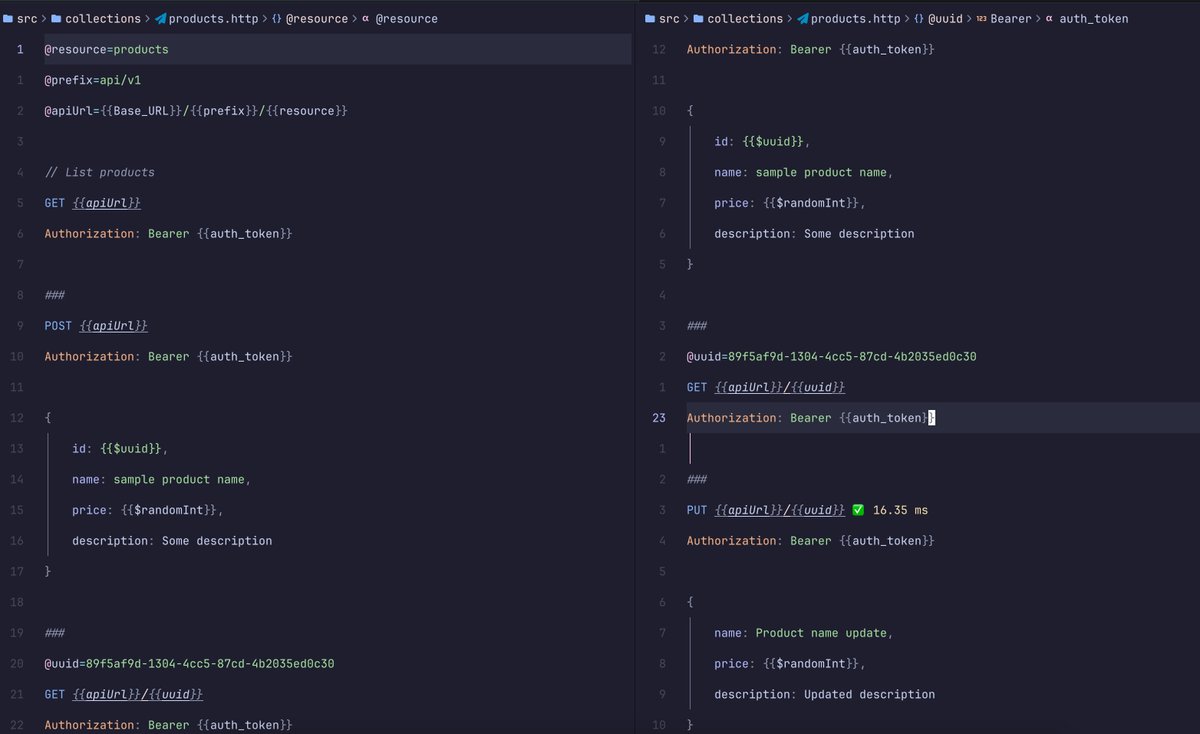Viewport: 1200px width, 734px height.
Task: Expand chevron after collections in right breadcrumb
Action: pyautogui.click(x=790, y=18)
